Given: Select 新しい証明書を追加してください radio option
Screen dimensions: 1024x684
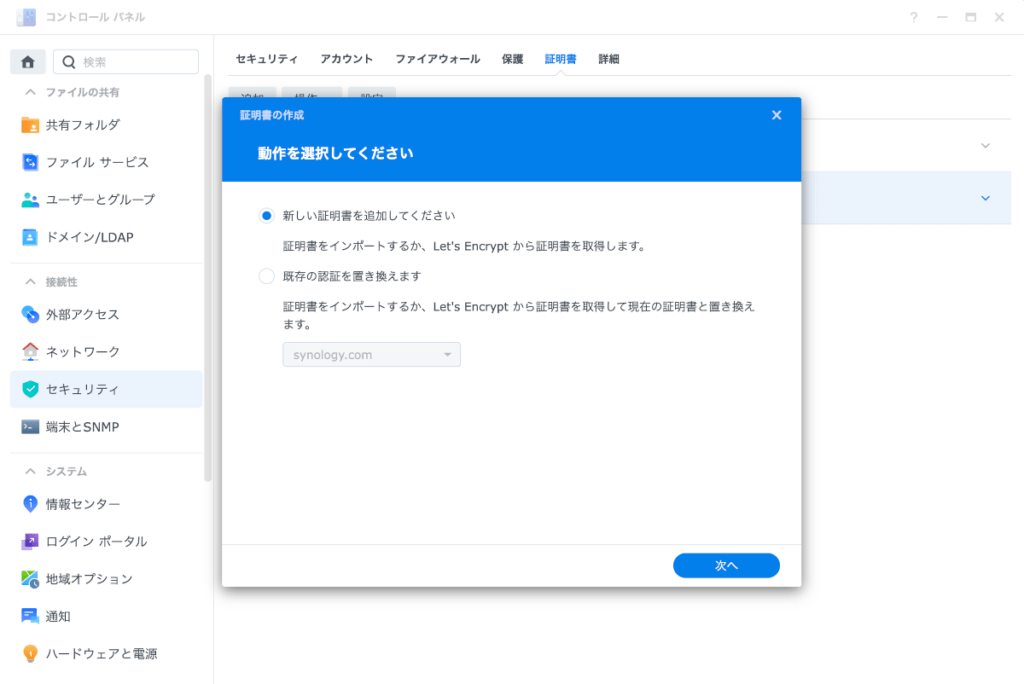Looking at the screenshot, I should 266,216.
